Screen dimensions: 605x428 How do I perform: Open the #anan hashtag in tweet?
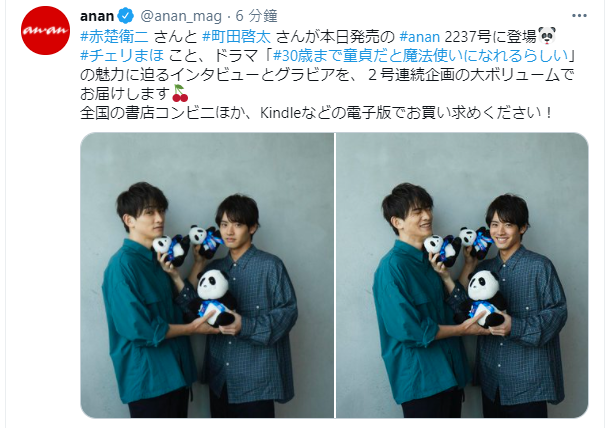(x=419, y=37)
